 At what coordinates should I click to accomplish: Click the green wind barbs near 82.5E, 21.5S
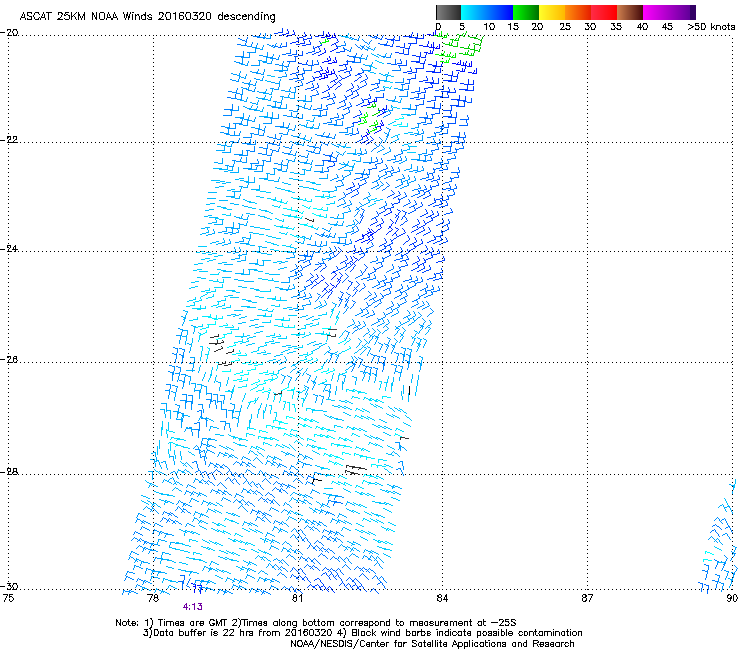tap(371, 117)
